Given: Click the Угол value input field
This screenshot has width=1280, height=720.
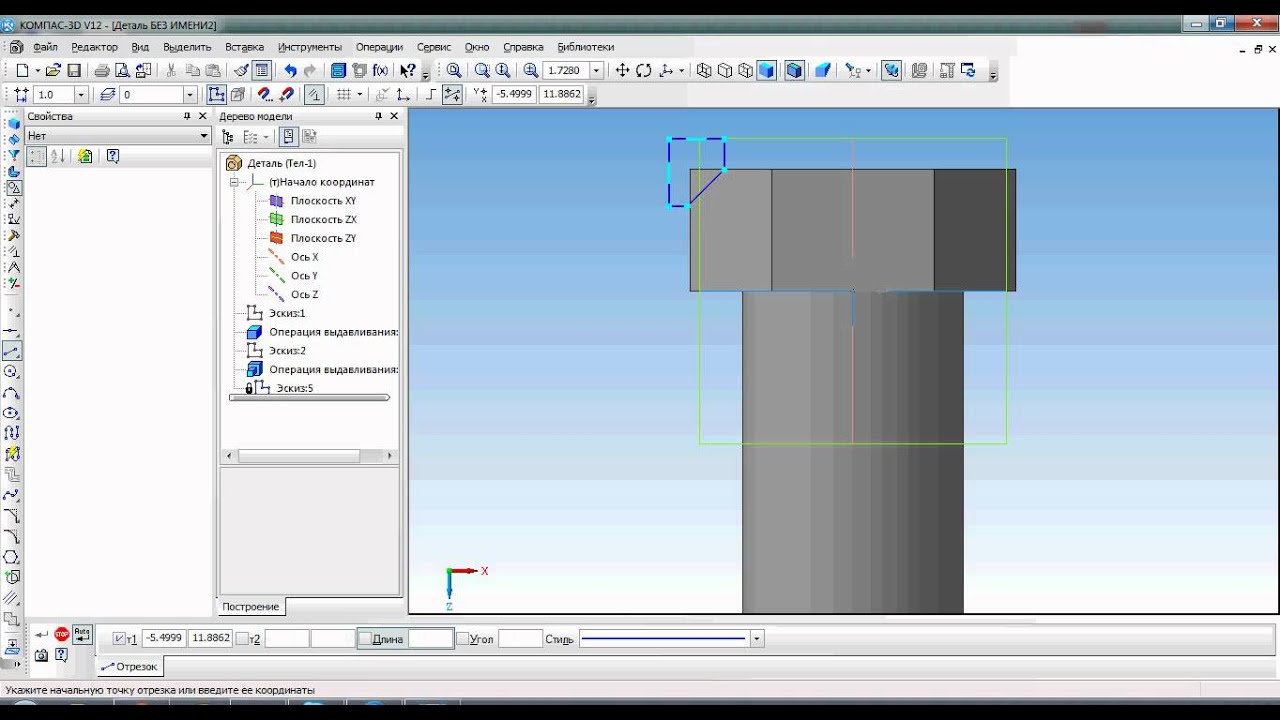Looking at the screenshot, I should (520, 638).
